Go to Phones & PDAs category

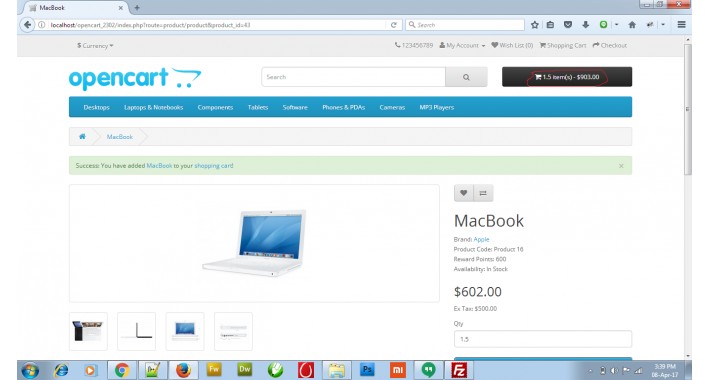[x=343, y=107]
